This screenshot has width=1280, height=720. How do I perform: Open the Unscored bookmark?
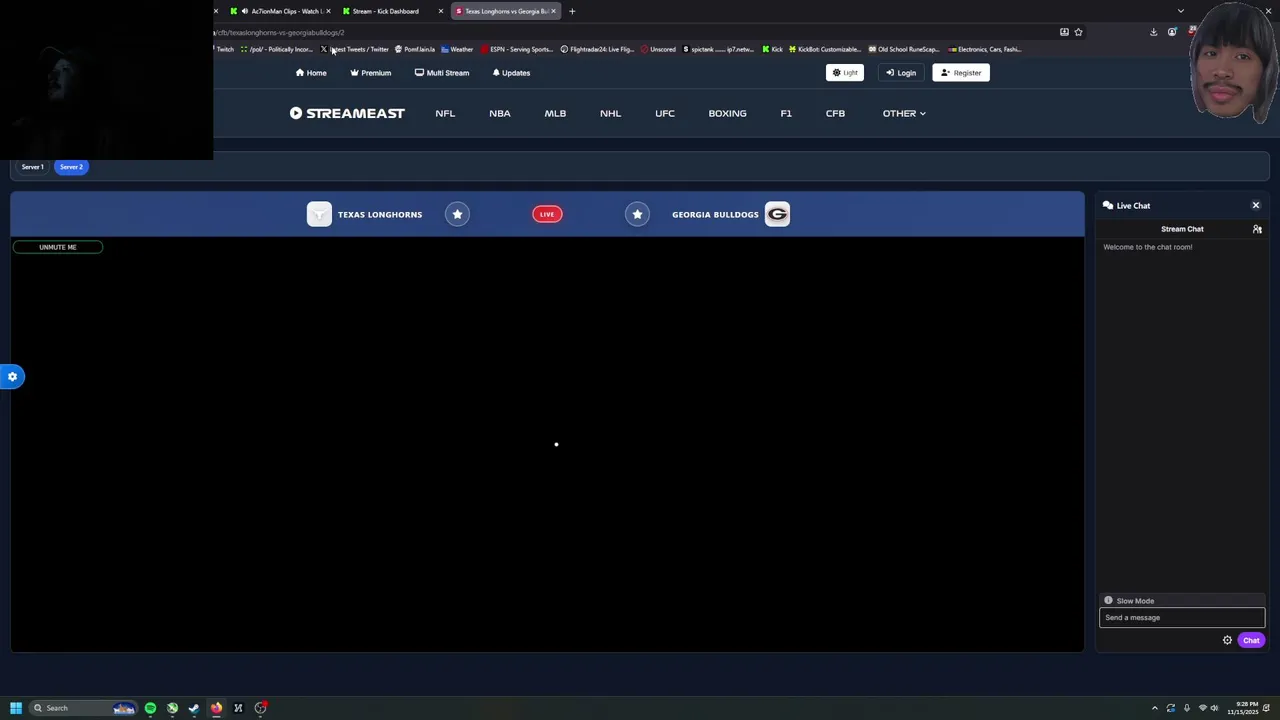[658, 49]
